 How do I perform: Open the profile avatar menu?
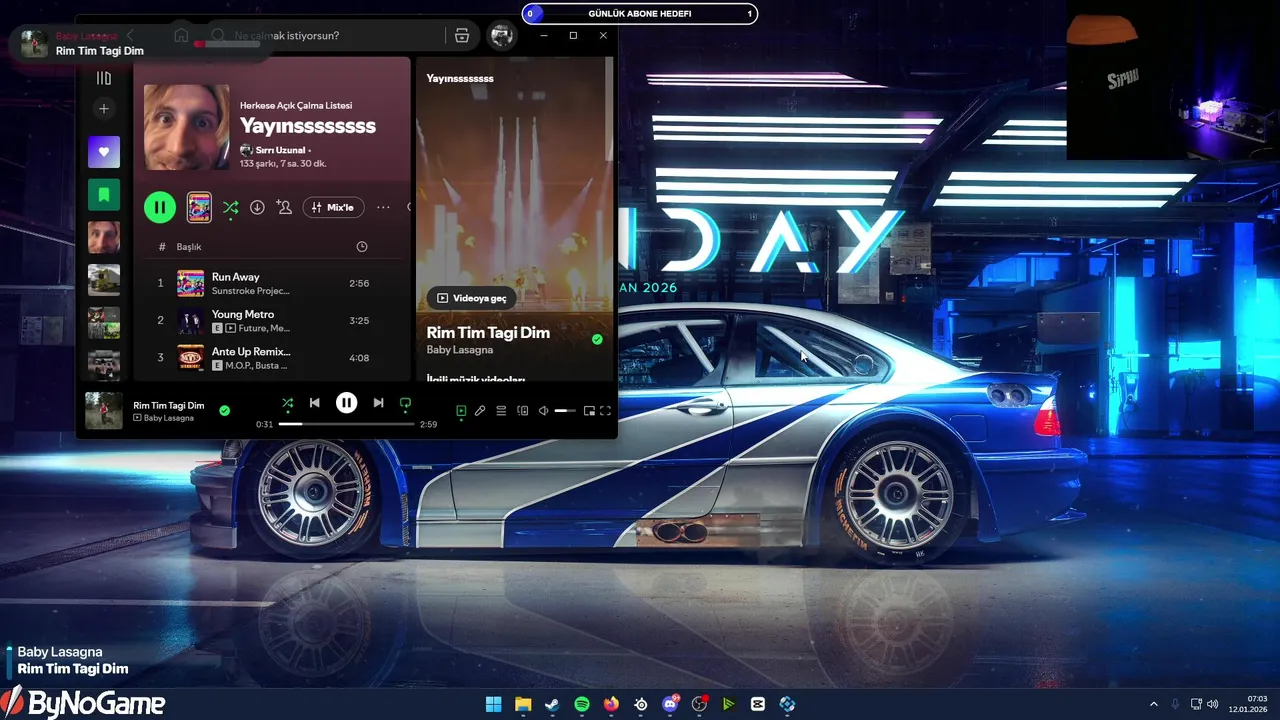502,36
